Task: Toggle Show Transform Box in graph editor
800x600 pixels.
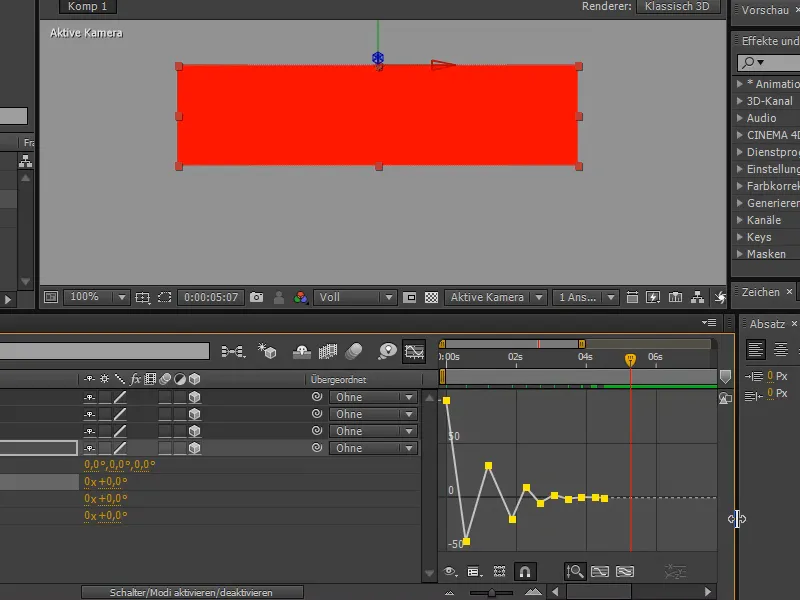Action: [499, 571]
